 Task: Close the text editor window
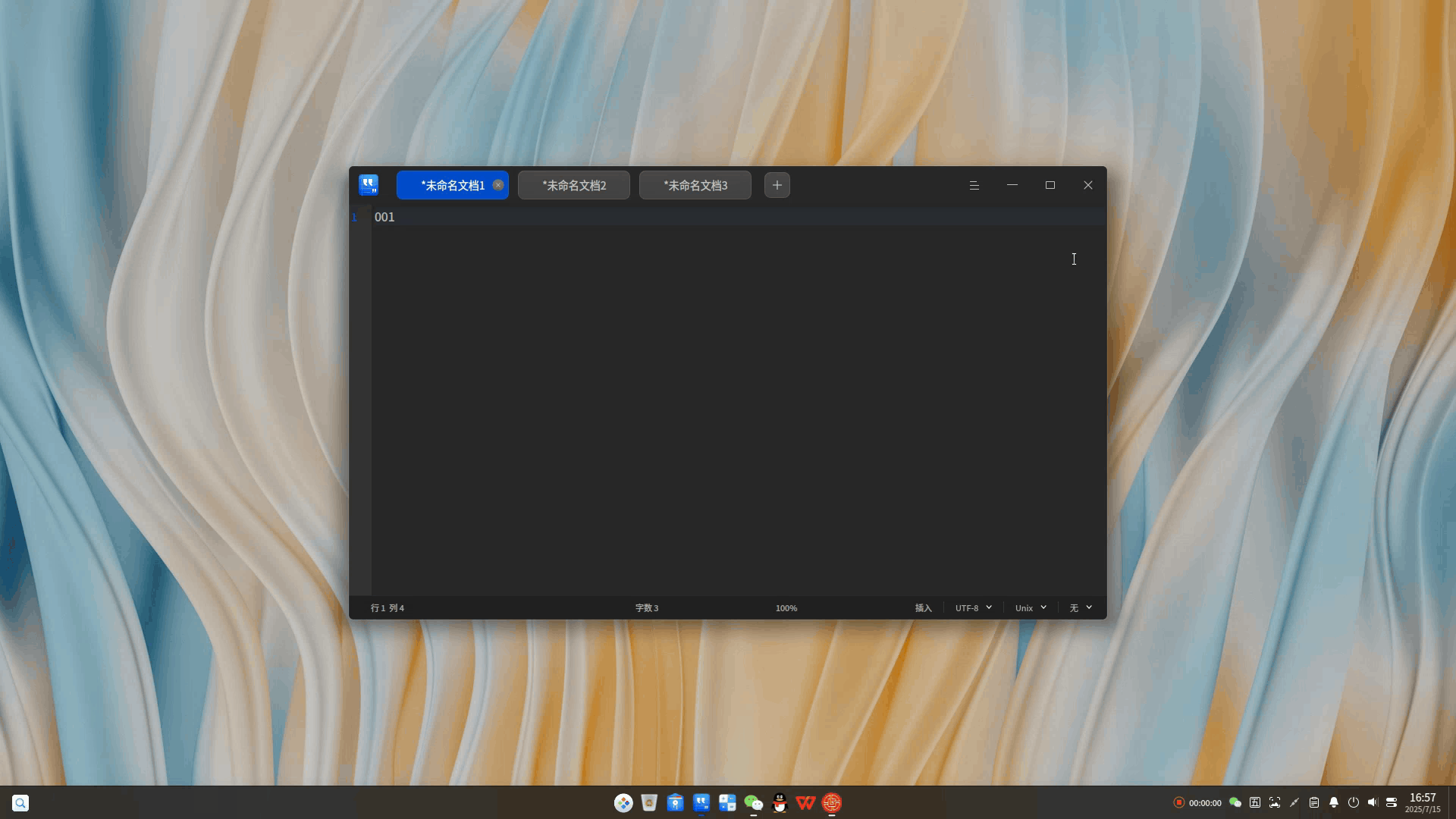pyautogui.click(x=1088, y=185)
